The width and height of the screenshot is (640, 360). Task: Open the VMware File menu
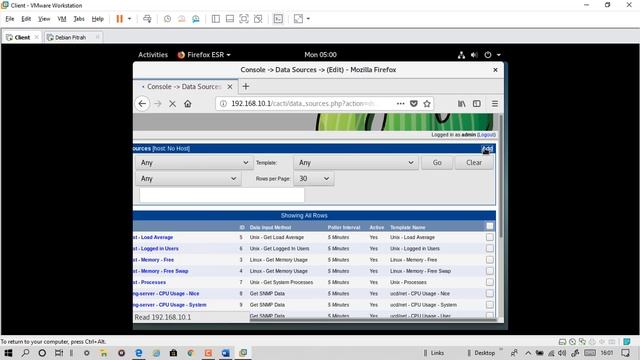10,19
